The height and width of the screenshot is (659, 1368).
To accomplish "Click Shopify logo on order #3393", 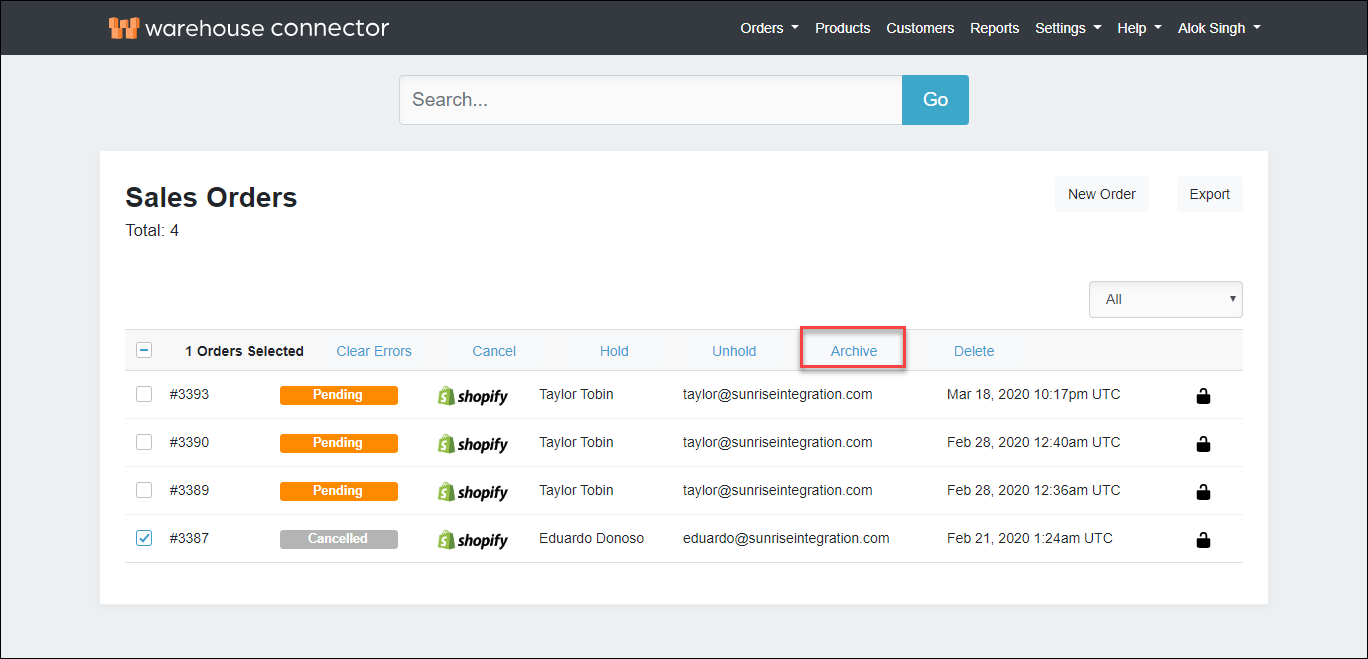I will 473,396.
